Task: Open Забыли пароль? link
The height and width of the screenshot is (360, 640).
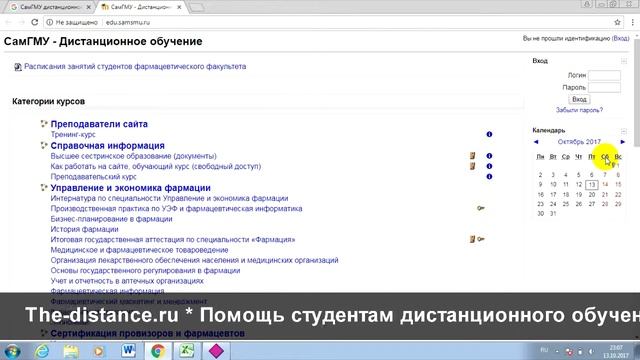Action: 579,110
